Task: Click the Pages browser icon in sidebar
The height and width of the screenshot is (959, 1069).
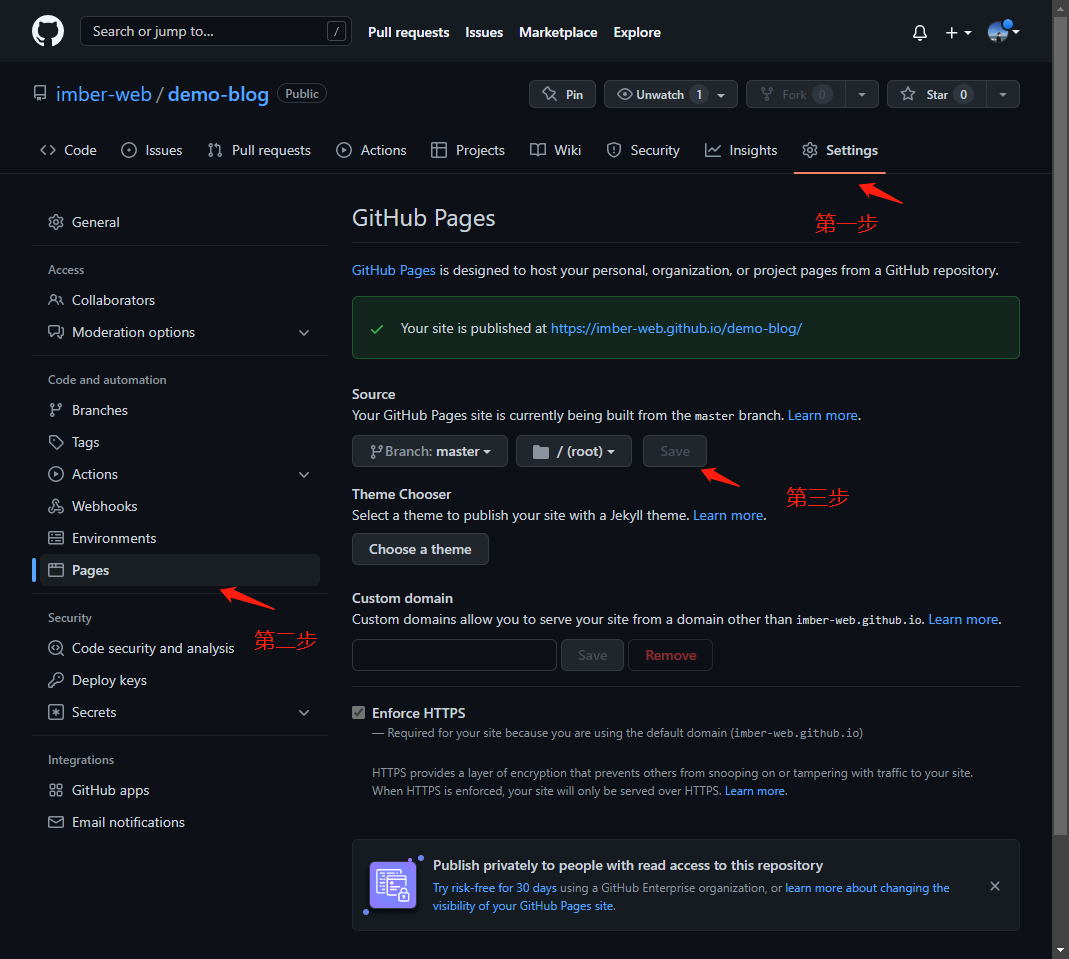Action: point(56,570)
